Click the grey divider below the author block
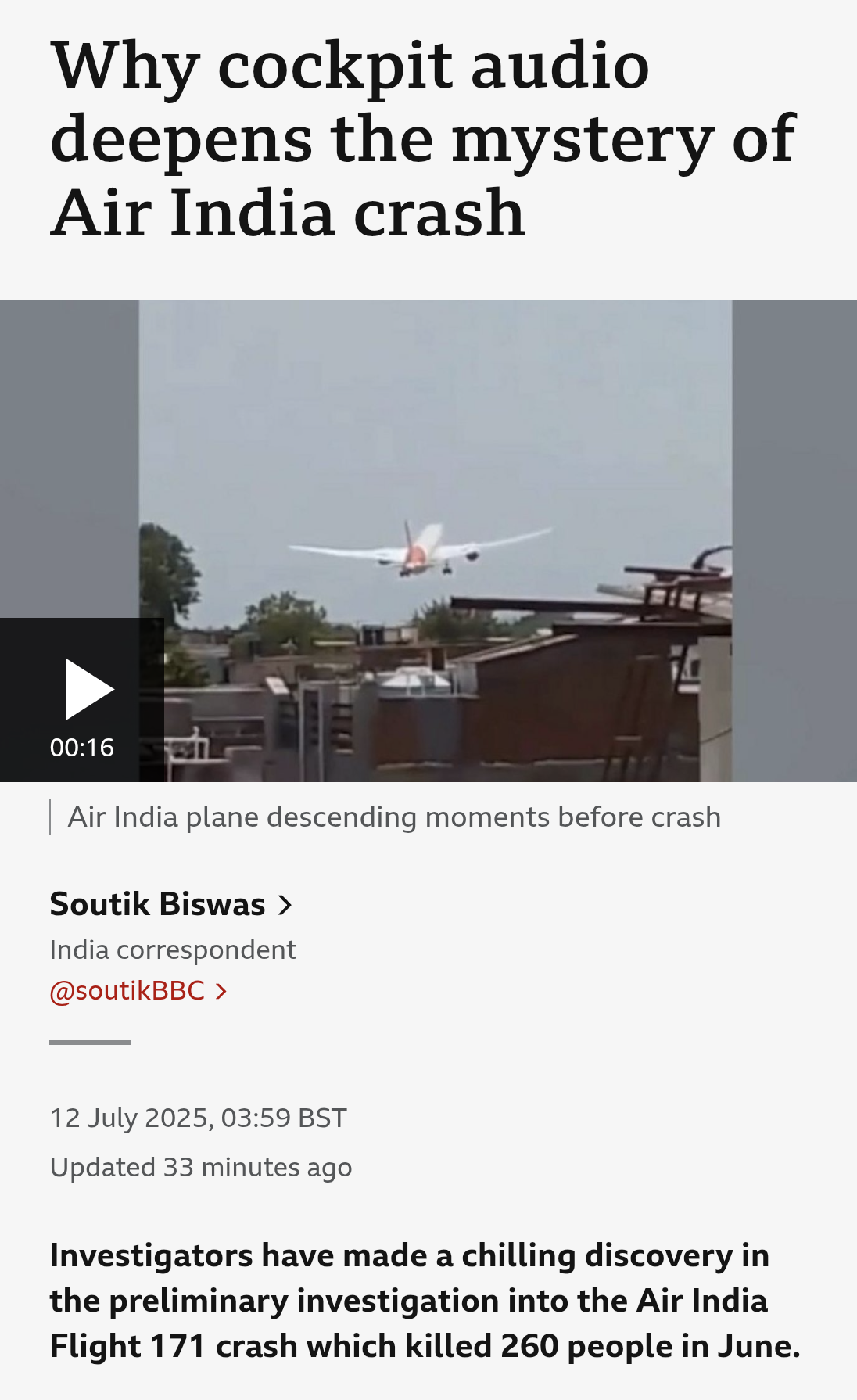 click(90, 1043)
